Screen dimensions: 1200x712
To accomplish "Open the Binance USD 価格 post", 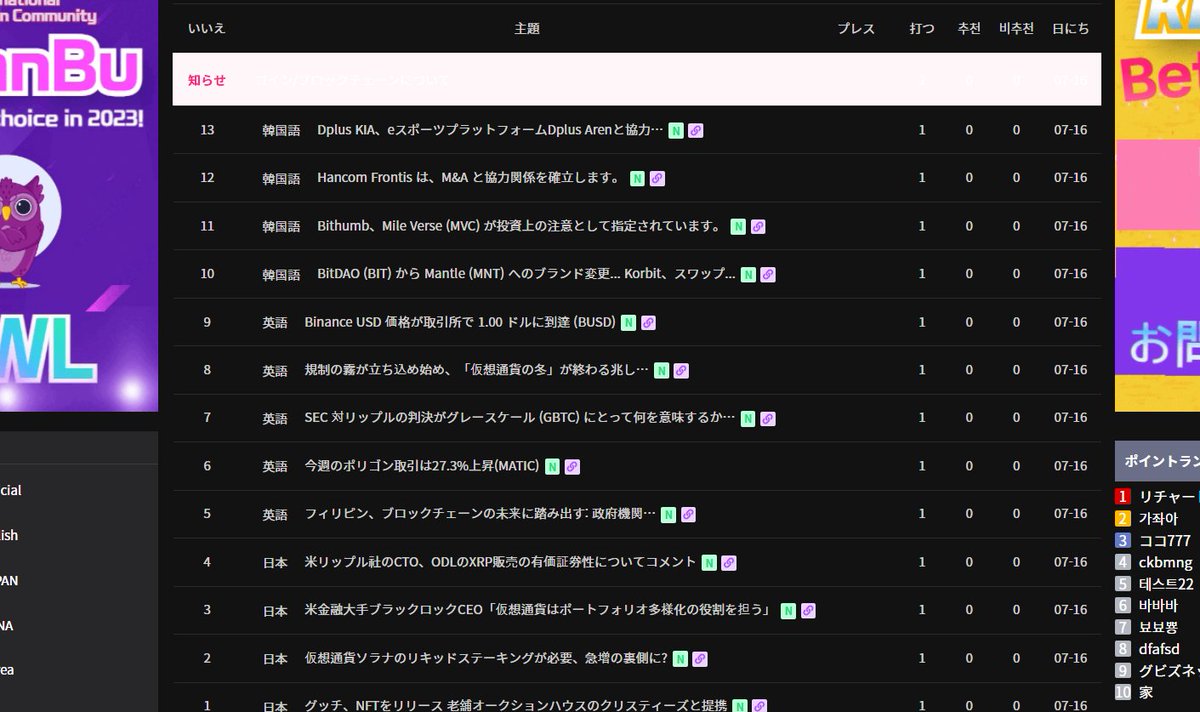I will (460, 322).
